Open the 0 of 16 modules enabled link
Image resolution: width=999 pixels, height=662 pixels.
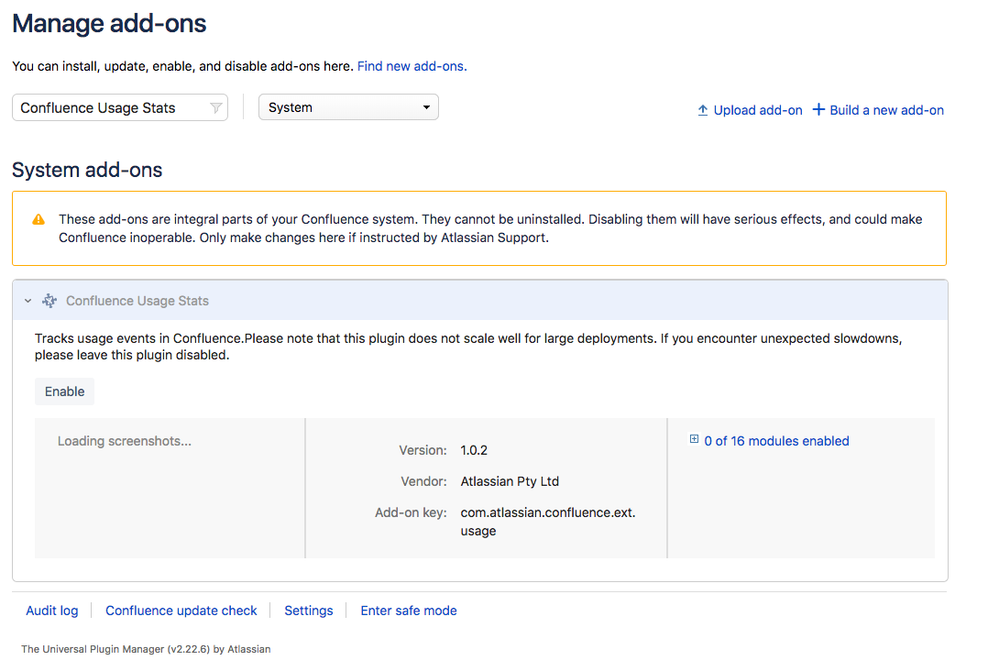pyautogui.click(x=777, y=441)
